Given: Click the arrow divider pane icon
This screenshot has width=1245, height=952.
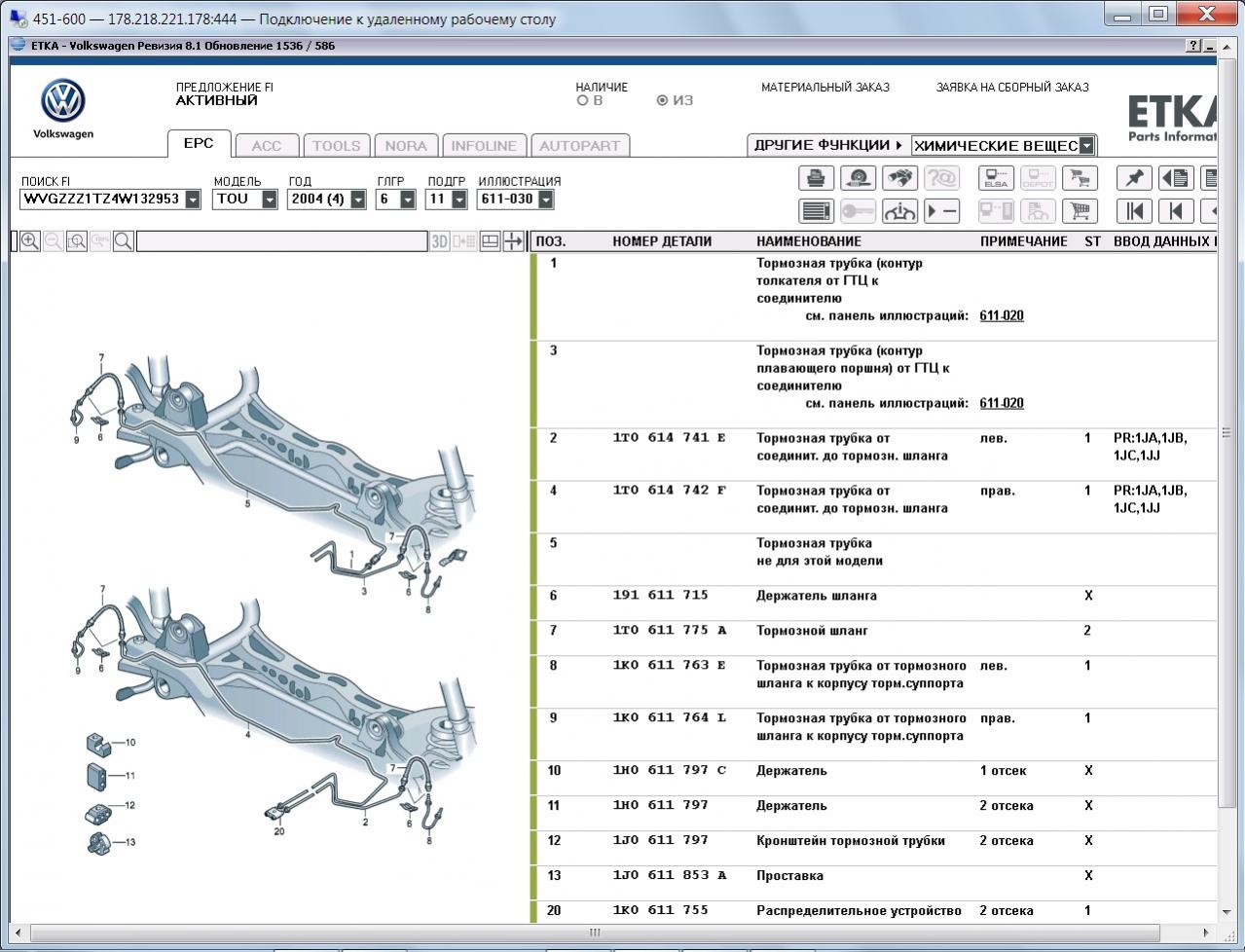Looking at the screenshot, I should tap(514, 241).
